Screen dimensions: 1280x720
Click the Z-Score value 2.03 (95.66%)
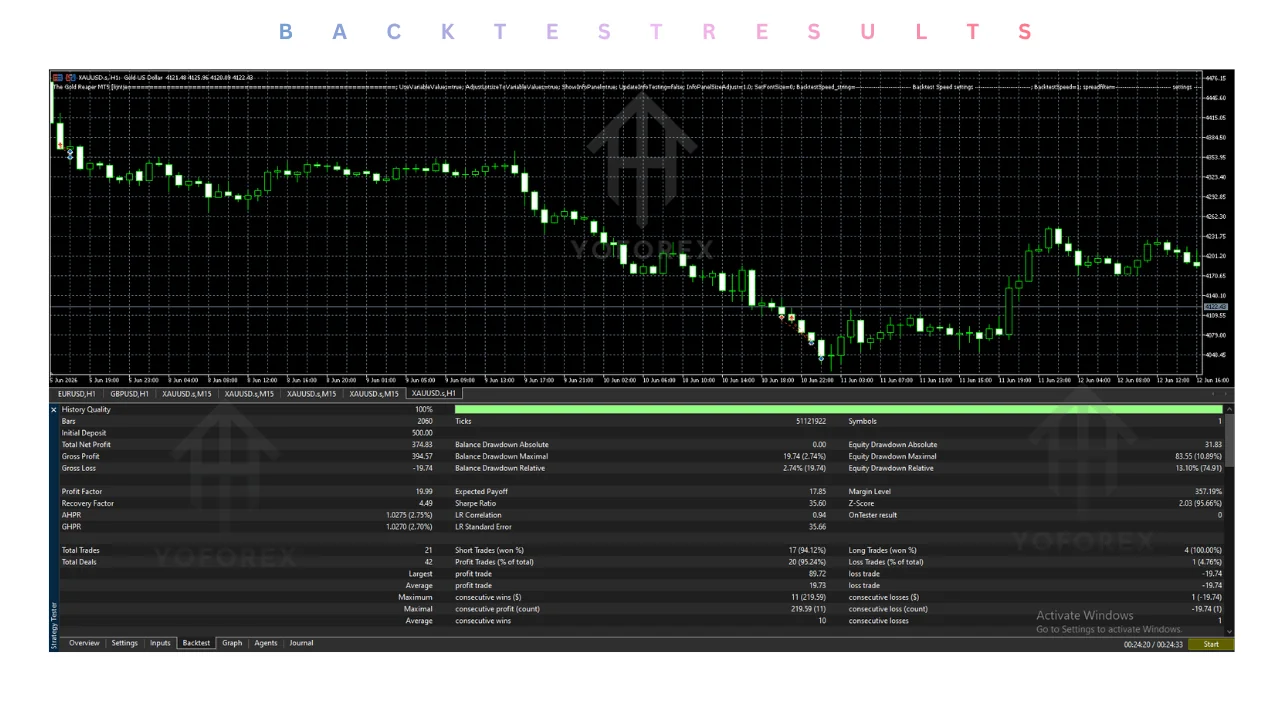pyautogui.click(x=1201, y=504)
